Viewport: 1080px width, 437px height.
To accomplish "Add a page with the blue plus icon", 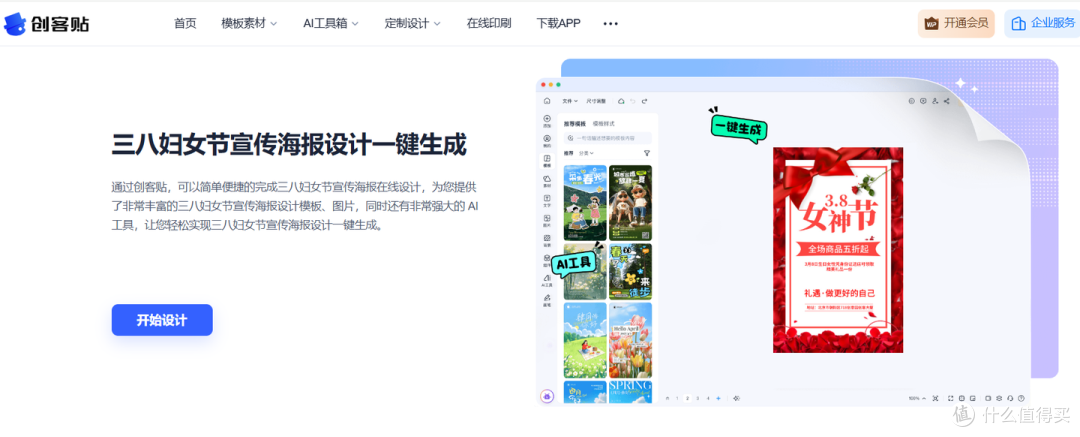I will [718, 398].
